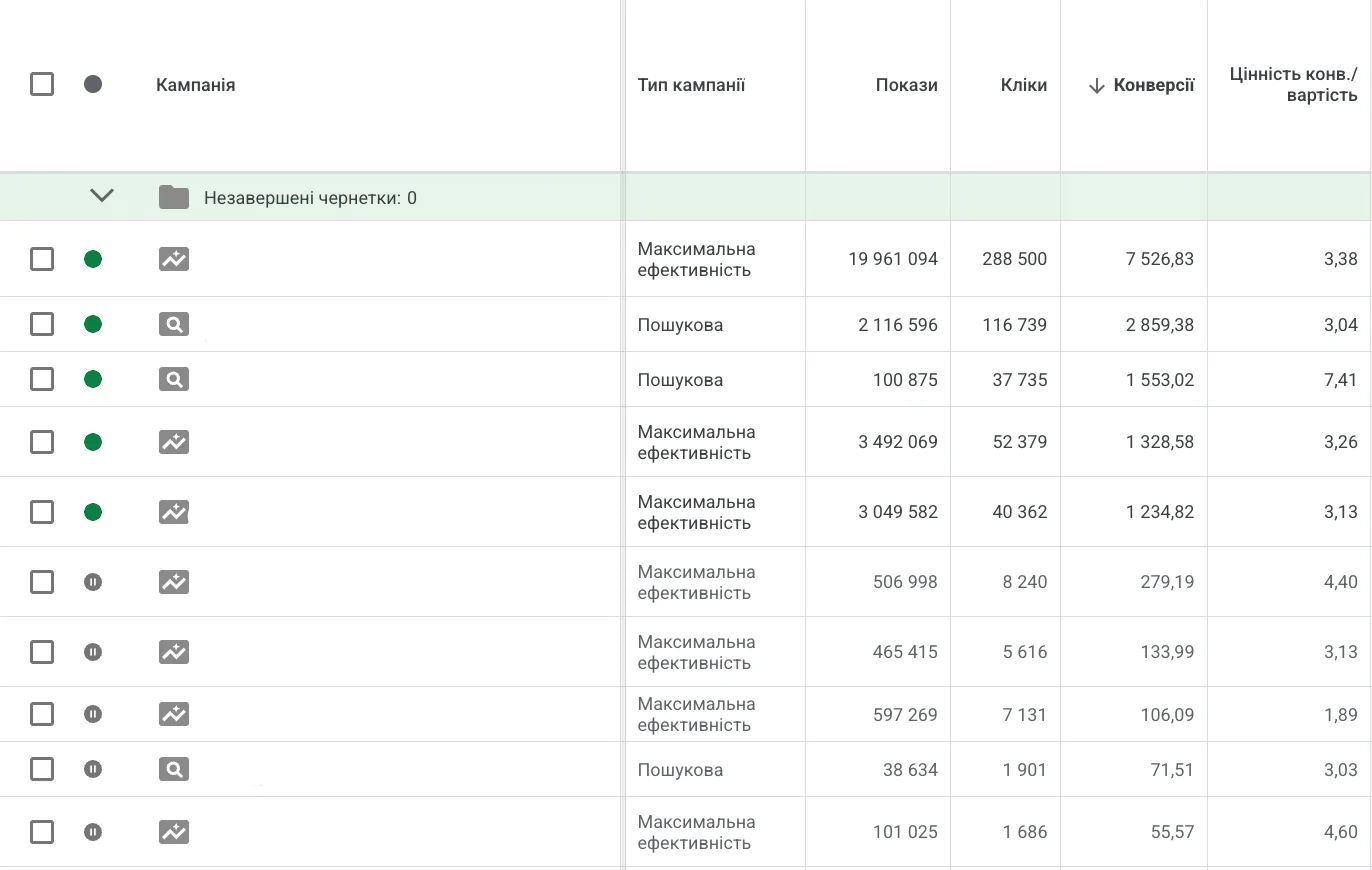This screenshot has height=870, width=1372.
Task: Click conversions value 7 526,83
Action: [x=1160, y=259]
